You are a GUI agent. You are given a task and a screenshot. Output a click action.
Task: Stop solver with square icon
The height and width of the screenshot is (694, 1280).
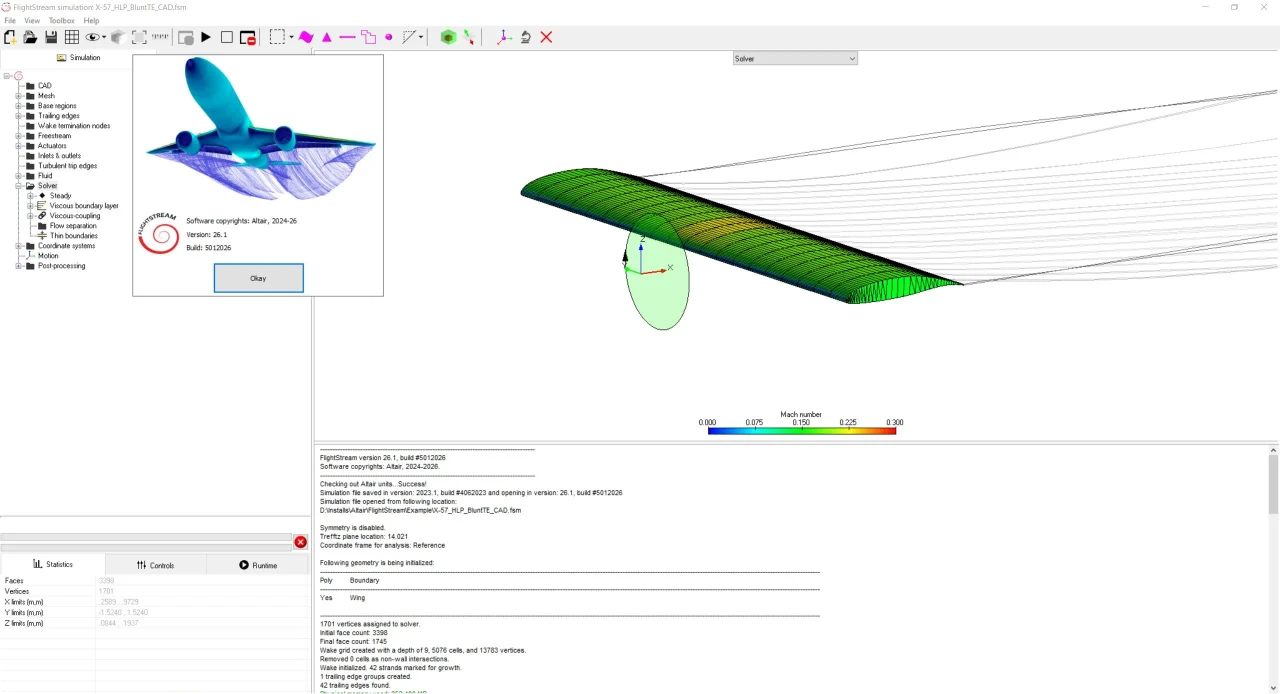click(x=227, y=37)
